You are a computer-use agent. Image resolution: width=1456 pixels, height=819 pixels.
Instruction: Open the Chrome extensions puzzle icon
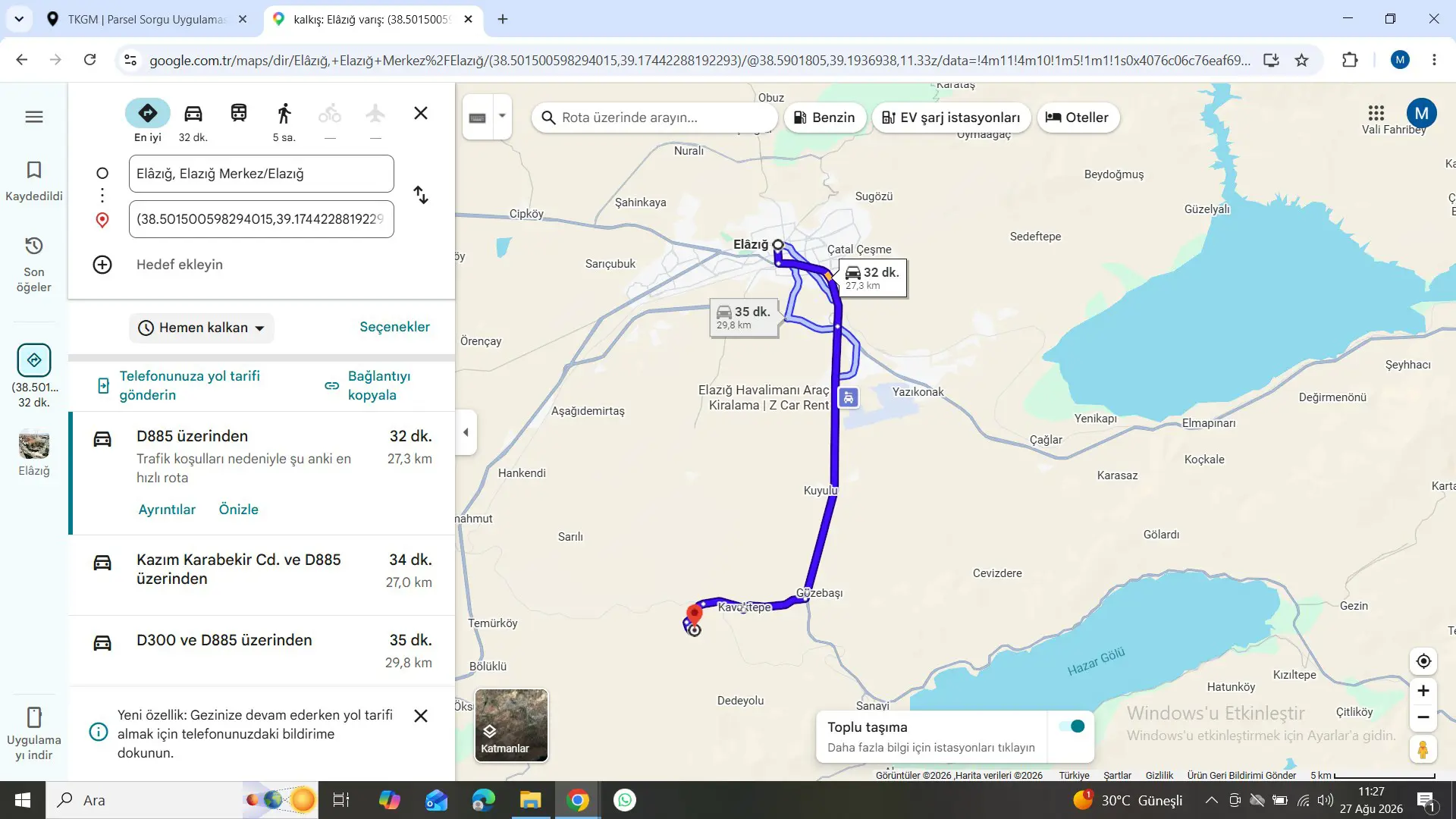pos(1350,60)
